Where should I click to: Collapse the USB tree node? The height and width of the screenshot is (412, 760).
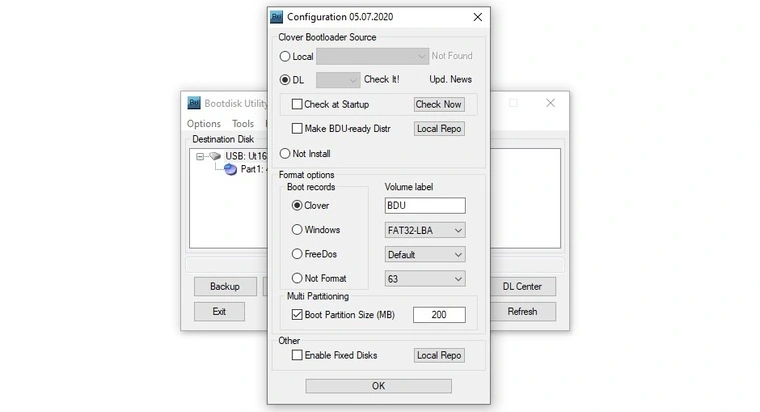(201, 157)
